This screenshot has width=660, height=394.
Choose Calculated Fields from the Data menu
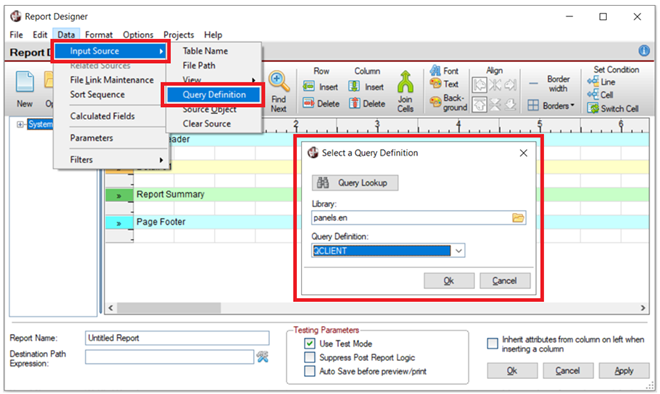(102, 116)
